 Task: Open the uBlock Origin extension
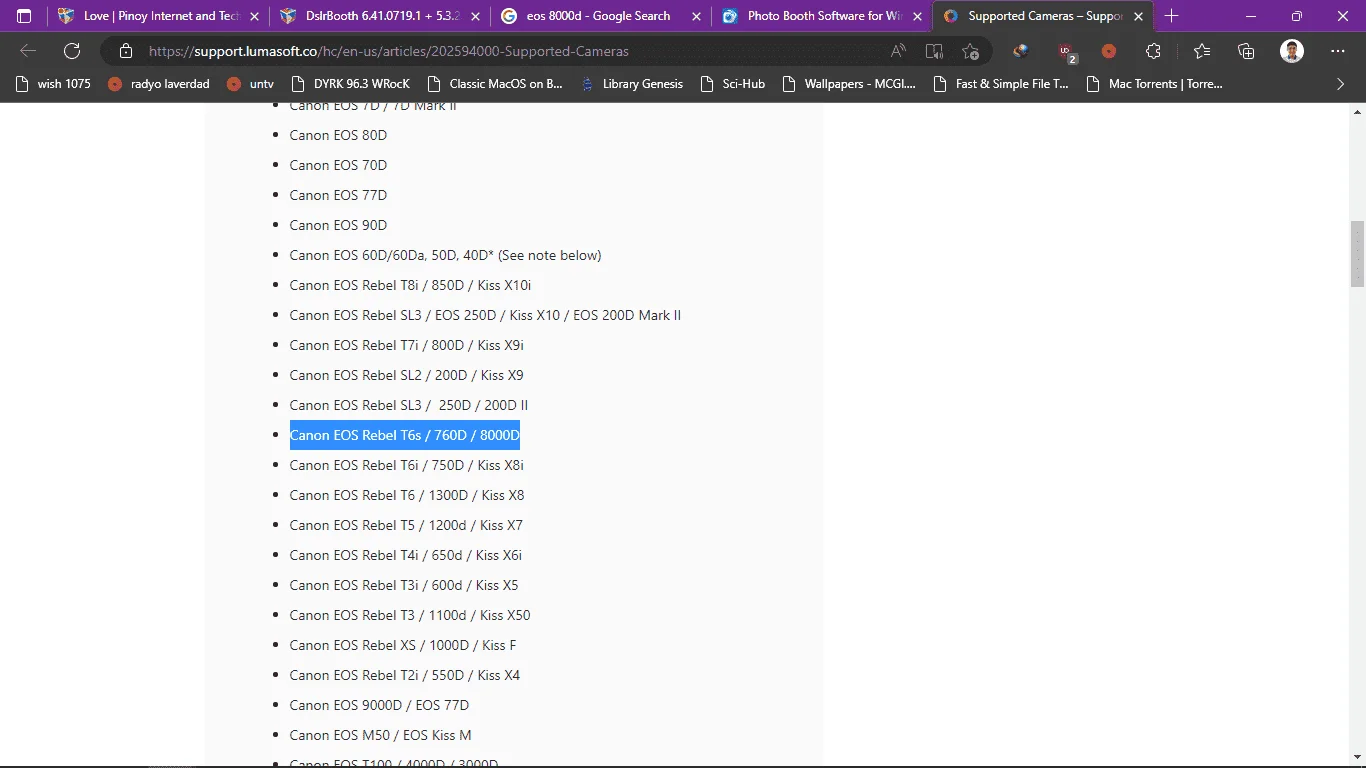[x=1067, y=52]
